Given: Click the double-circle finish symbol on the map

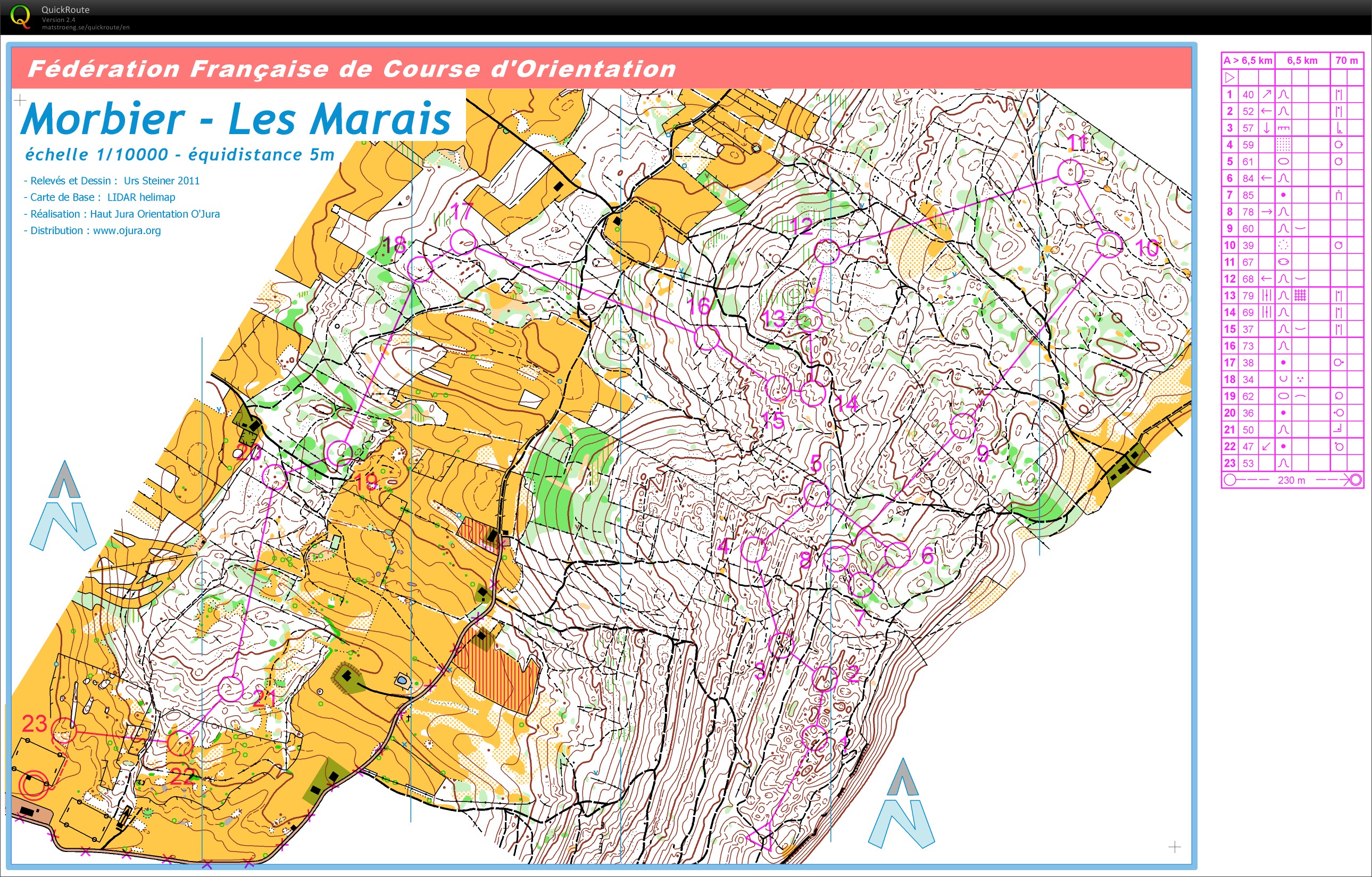Looking at the screenshot, I should pyautogui.click(x=33, y=785).
